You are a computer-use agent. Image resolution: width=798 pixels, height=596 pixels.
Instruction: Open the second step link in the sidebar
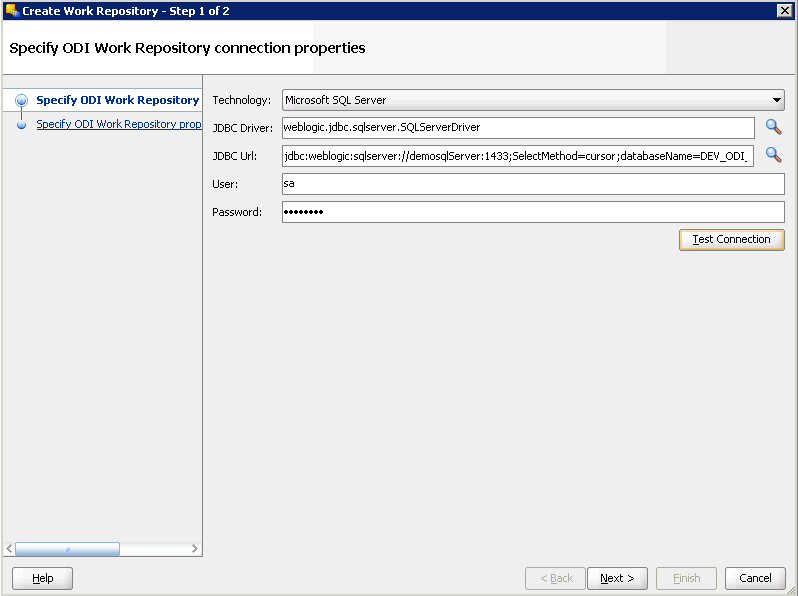(x=119, y=125)
